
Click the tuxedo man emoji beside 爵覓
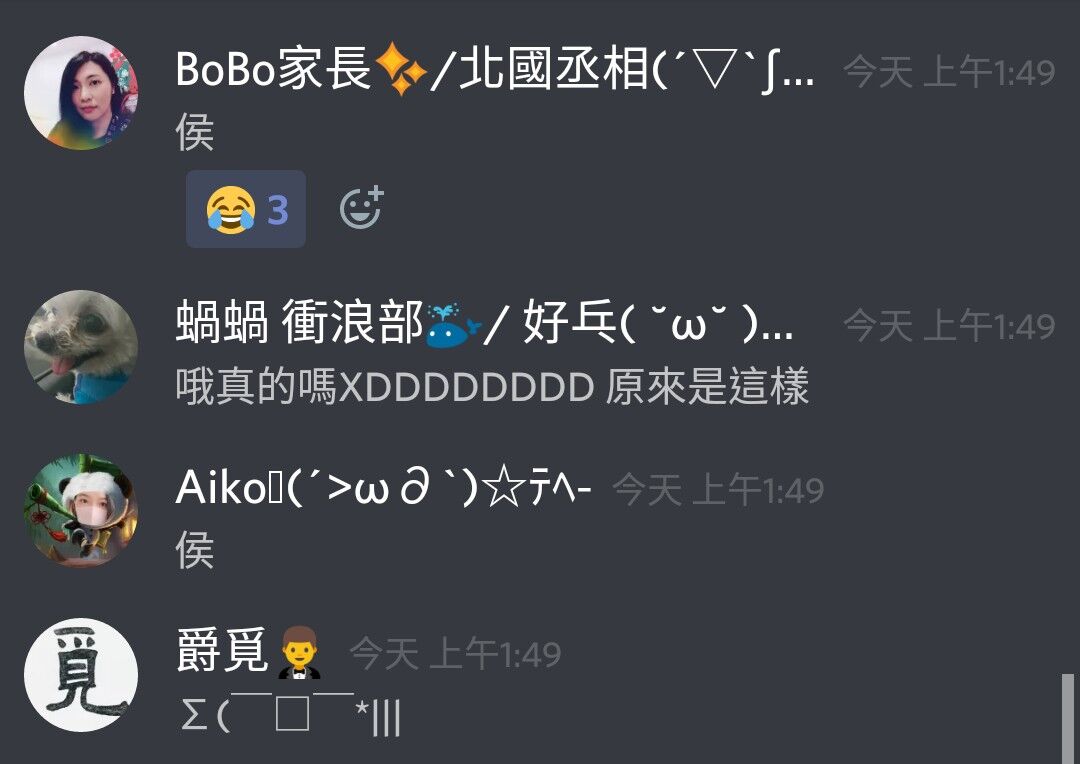(299, 652)
